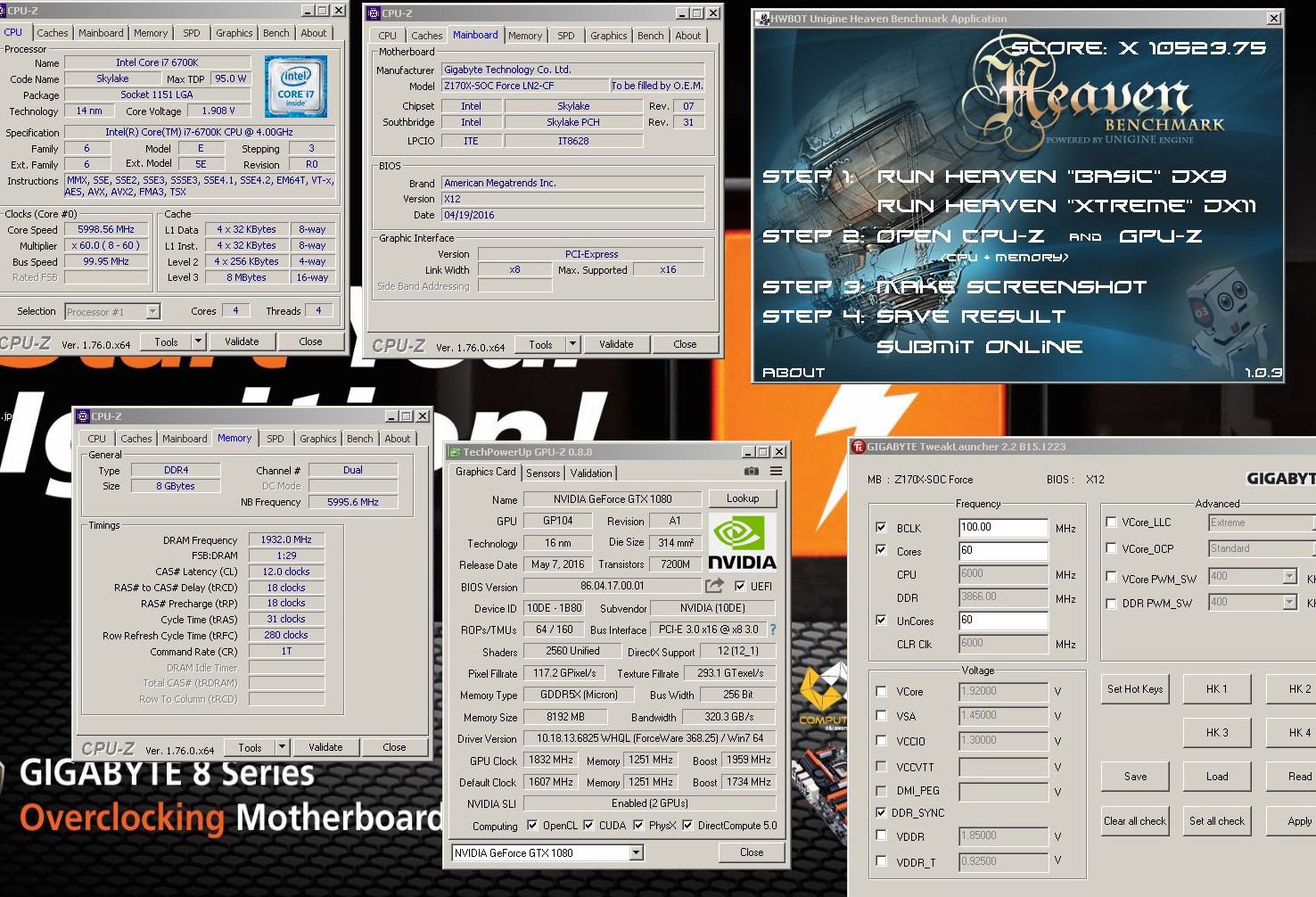Uncheck the DDR_SYNC checkbox
The image size is (1316, 897).
(881, 812)
